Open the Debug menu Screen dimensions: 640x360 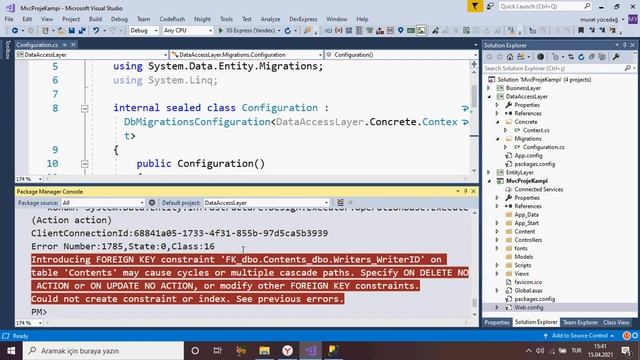coord(119,19)
